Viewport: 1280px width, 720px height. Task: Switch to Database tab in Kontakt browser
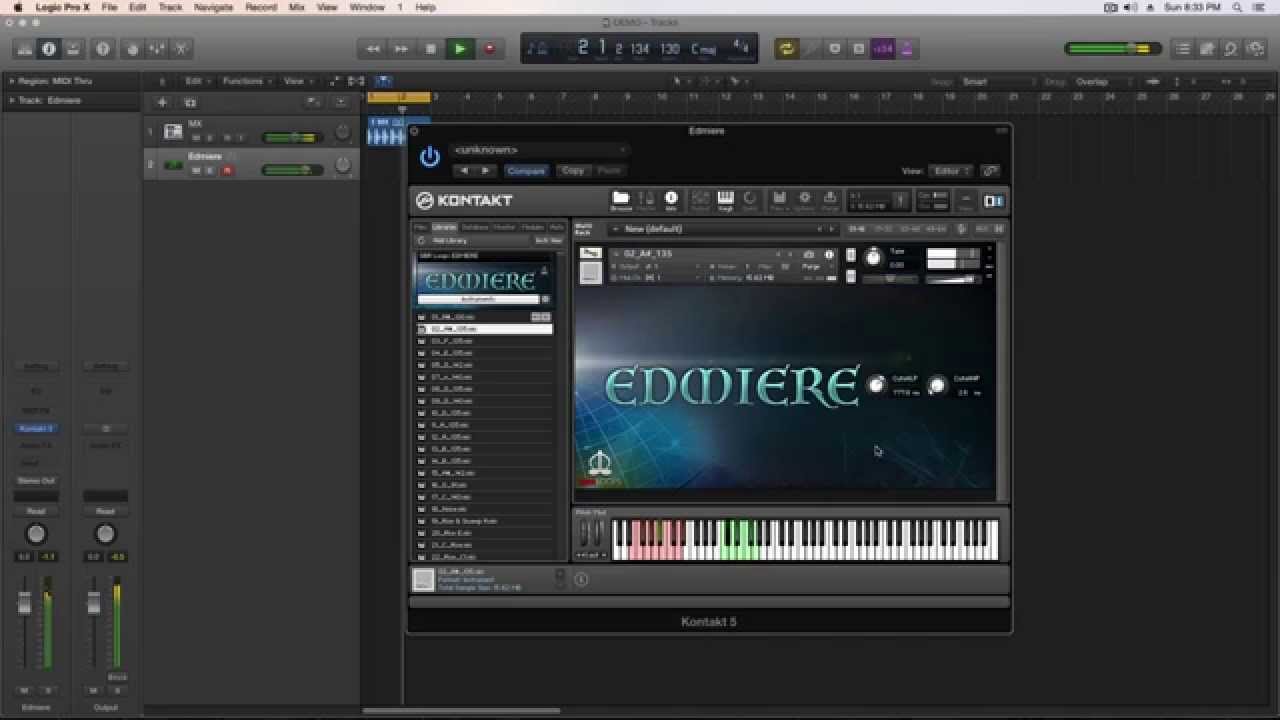(x=474, y=228)
